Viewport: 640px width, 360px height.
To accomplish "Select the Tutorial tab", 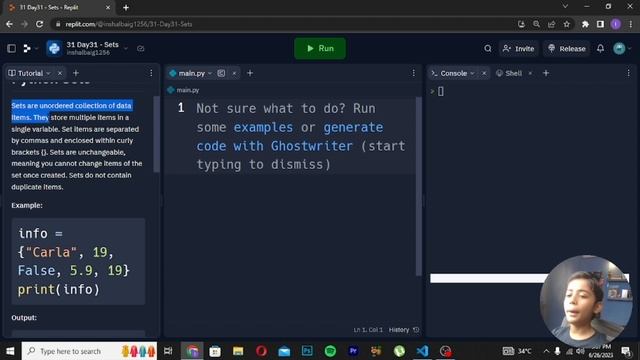I will 30,73.
